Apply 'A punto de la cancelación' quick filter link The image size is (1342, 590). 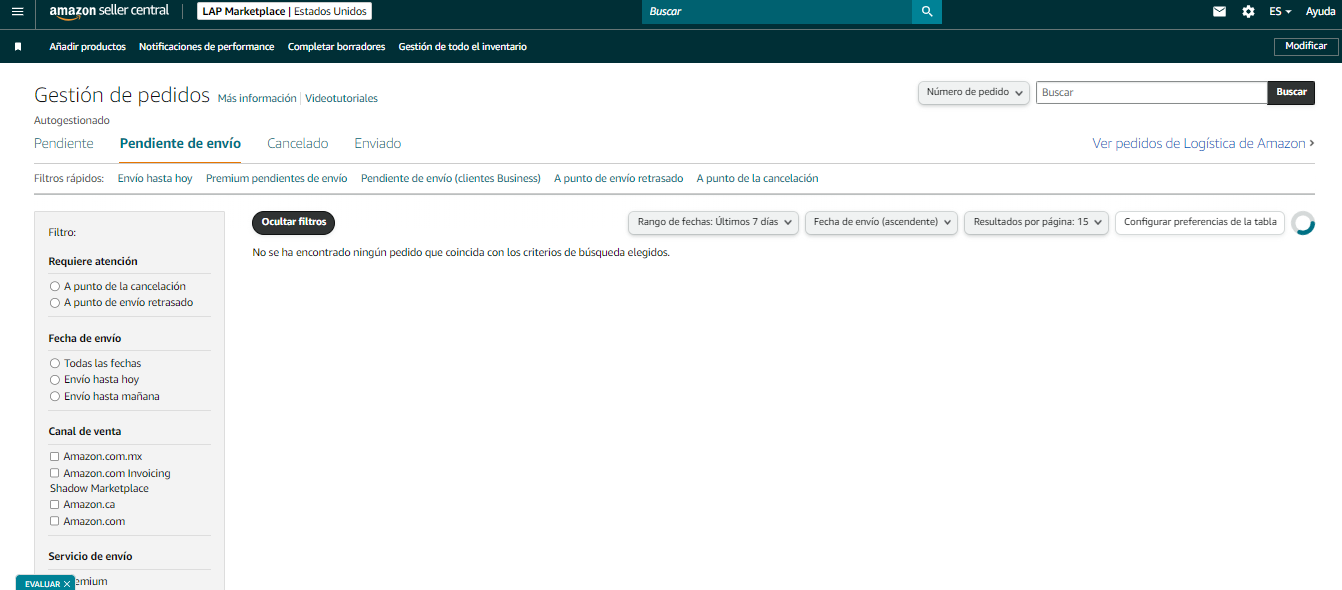(x=757, y=178)
